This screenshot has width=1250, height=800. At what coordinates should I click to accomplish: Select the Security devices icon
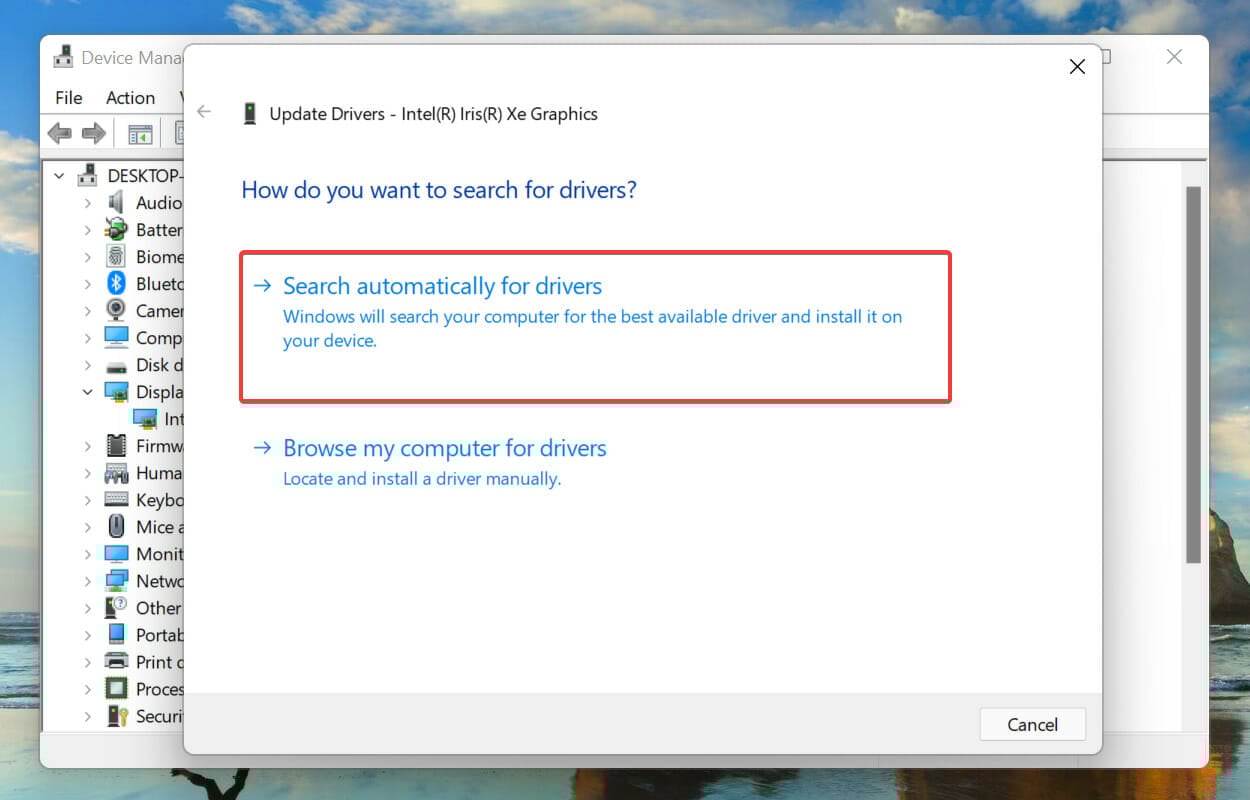(117, 716)
